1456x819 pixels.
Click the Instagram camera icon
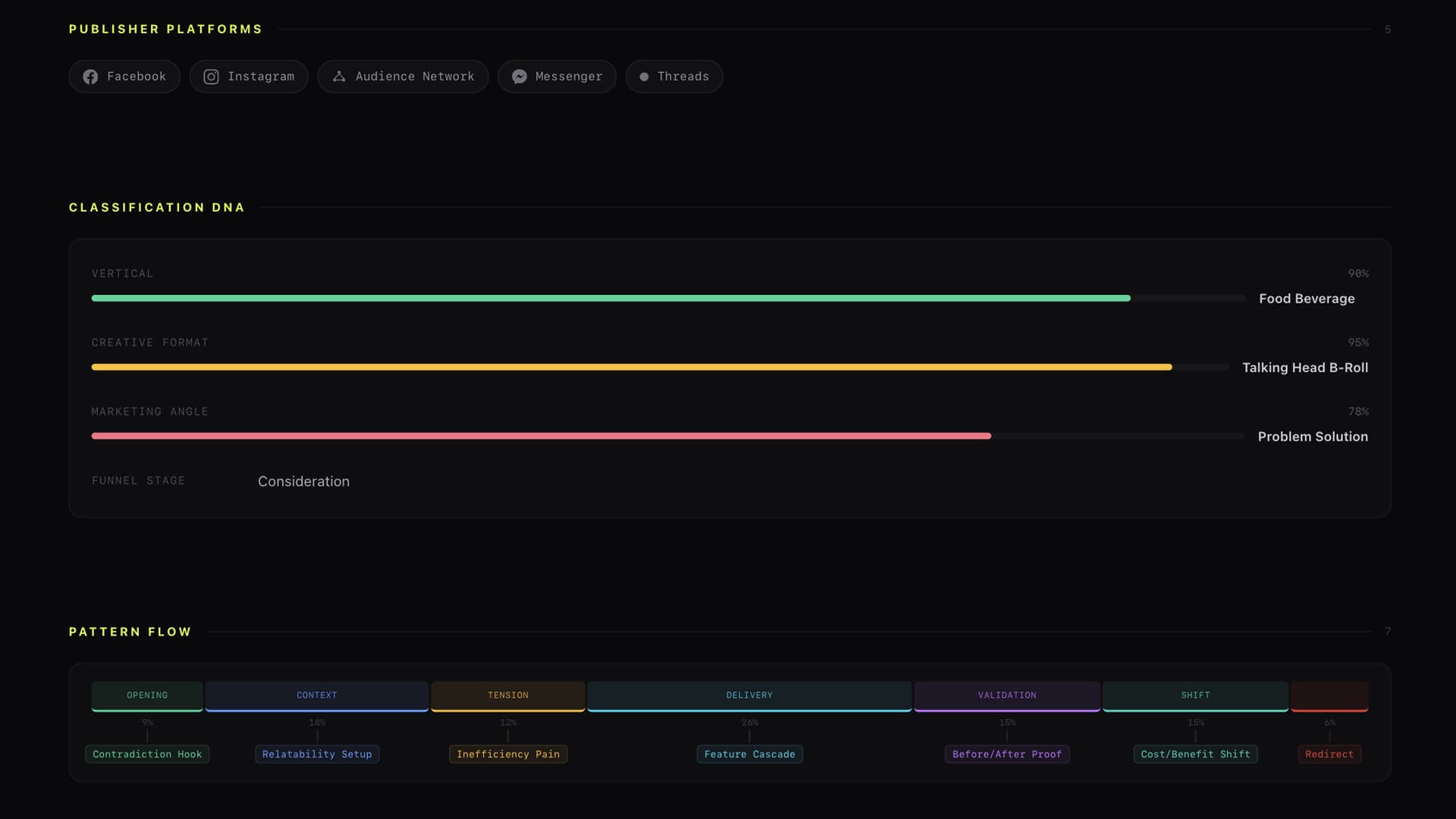tap(212, 77)
